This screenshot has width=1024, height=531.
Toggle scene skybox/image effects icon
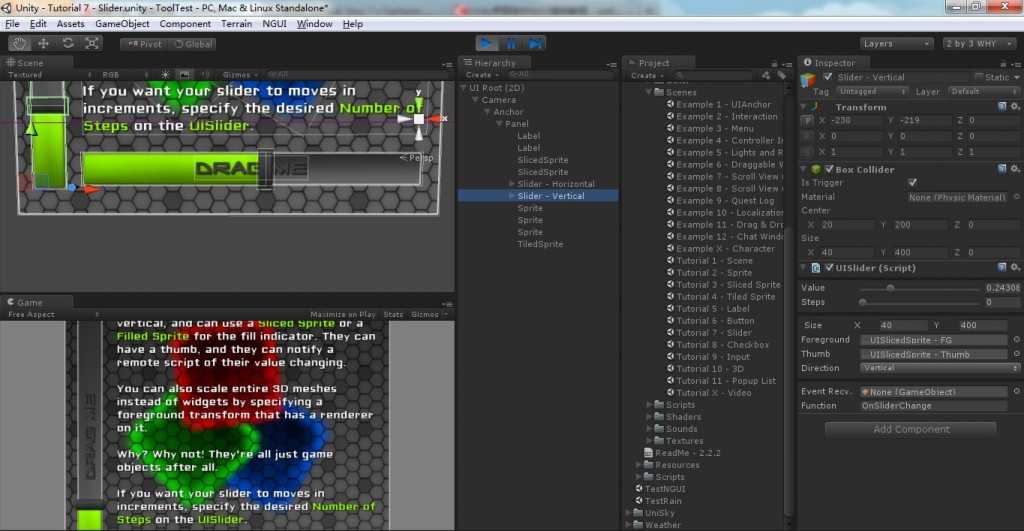185,75
